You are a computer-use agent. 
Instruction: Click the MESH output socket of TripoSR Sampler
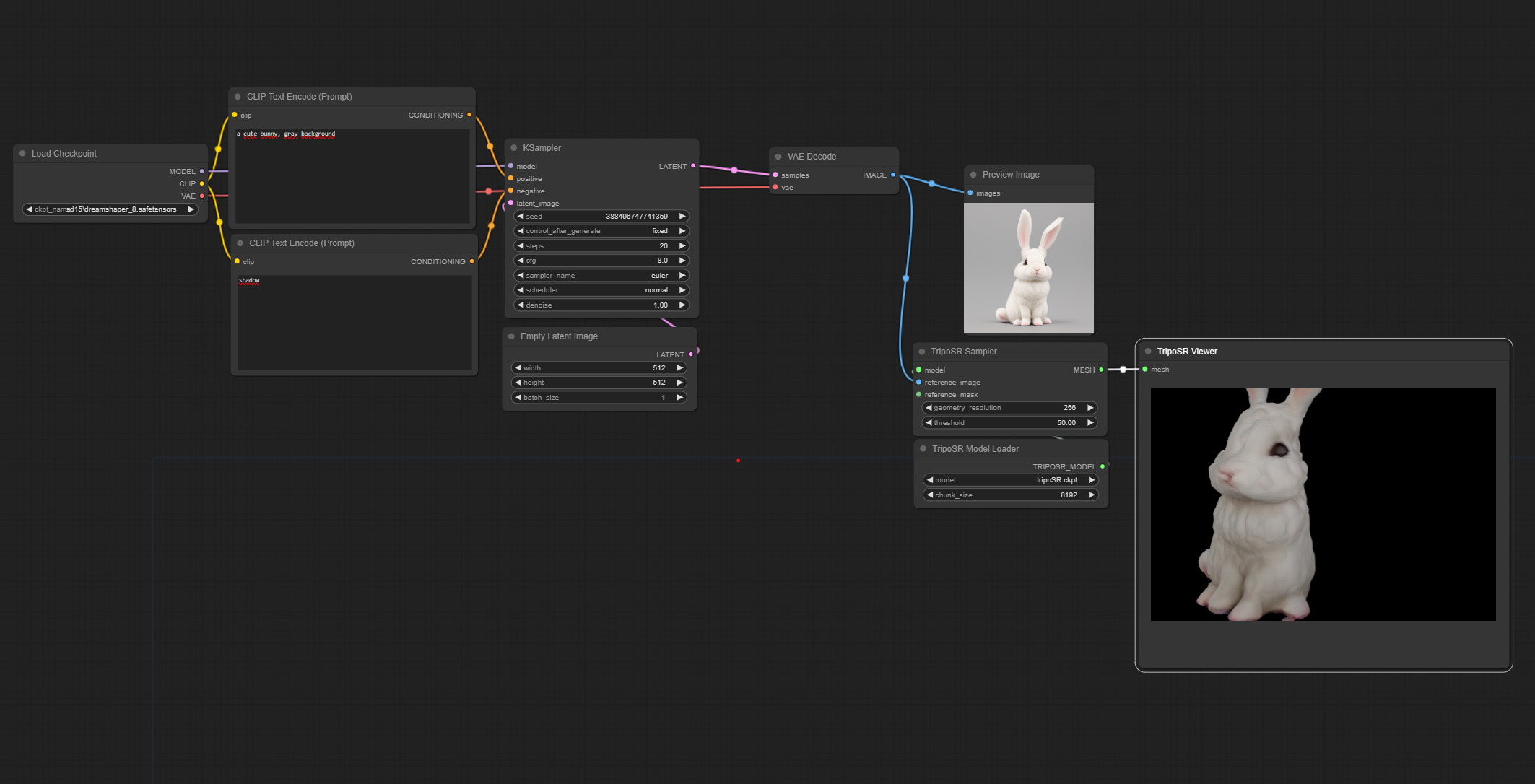pyautogui.click(x=1101, y=370)
